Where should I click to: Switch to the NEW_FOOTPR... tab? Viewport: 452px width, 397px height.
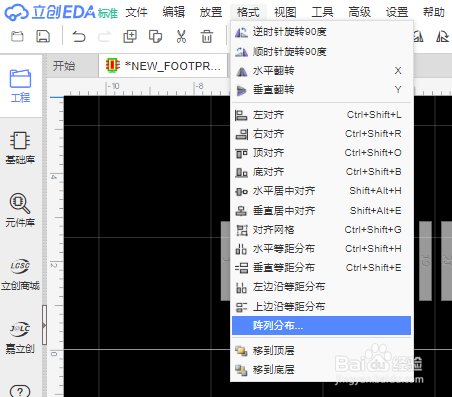pos(163,66)
